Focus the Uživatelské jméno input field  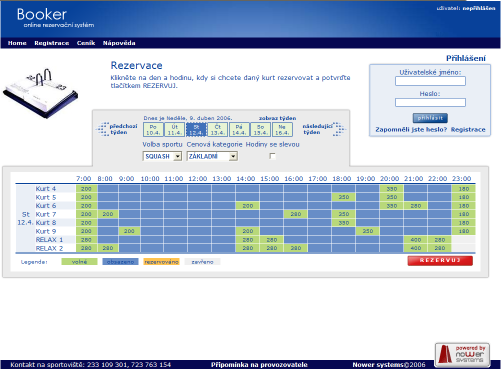tap(430, 81)
